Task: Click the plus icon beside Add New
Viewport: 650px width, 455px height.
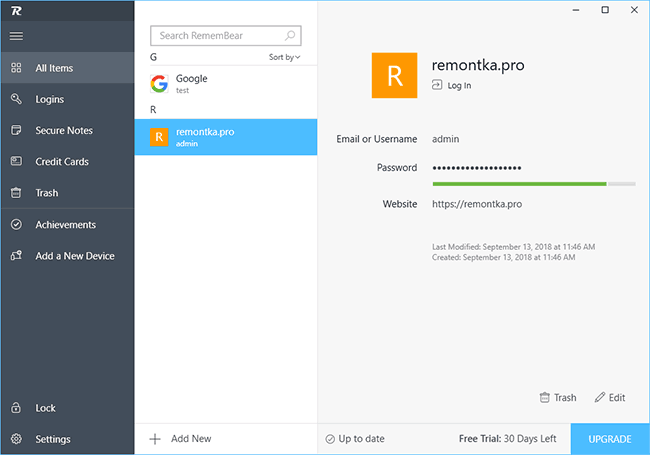Action: click(x=155, y=439)
